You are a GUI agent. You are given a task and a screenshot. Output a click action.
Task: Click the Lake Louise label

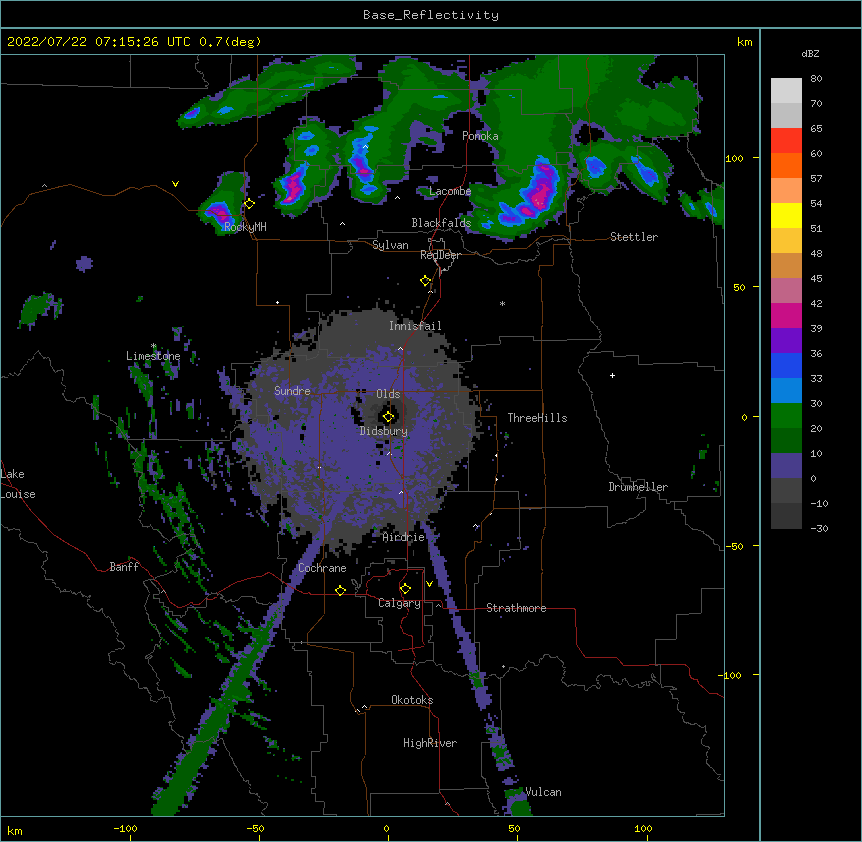18,484
